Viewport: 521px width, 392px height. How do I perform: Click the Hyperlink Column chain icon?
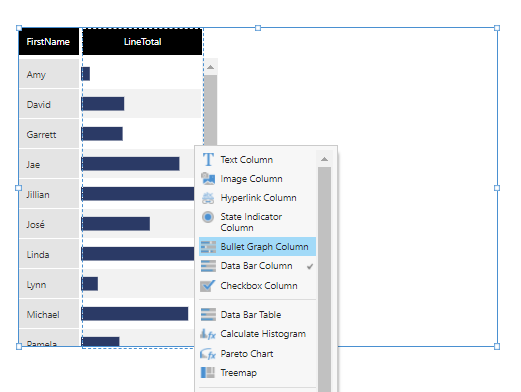click(x=208, y=198)
